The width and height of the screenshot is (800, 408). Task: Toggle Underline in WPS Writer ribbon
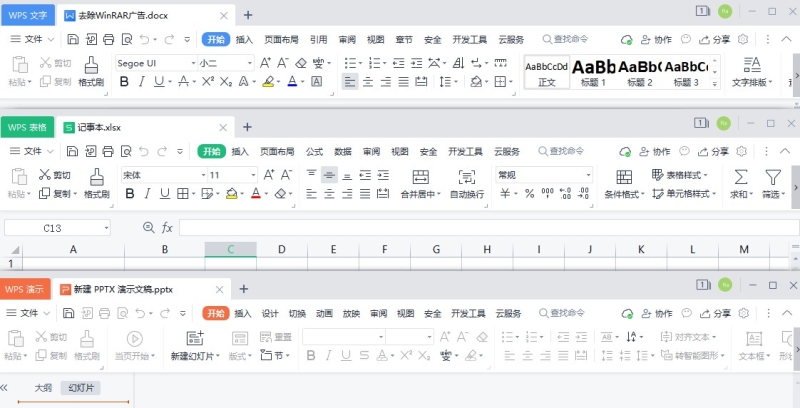(159, 81)
